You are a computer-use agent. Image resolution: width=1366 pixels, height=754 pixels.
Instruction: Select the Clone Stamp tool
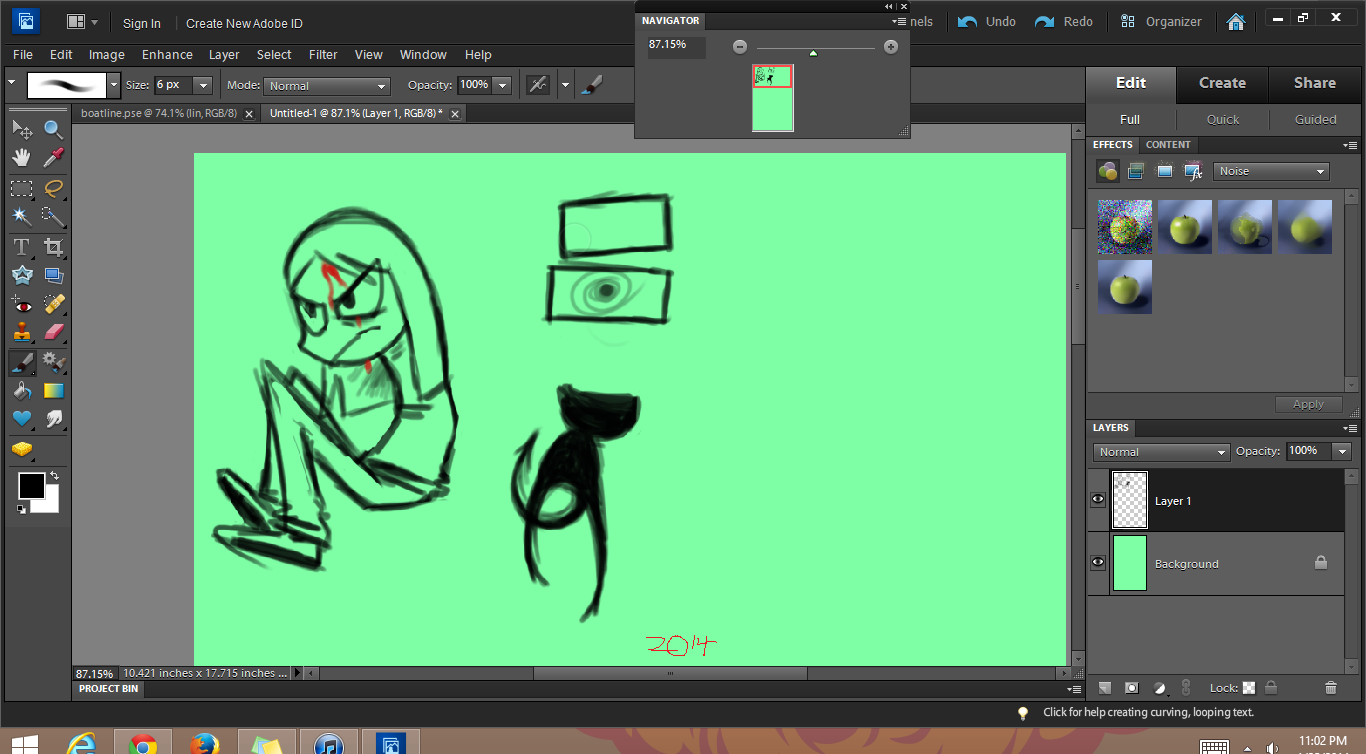tap(22, 332)
